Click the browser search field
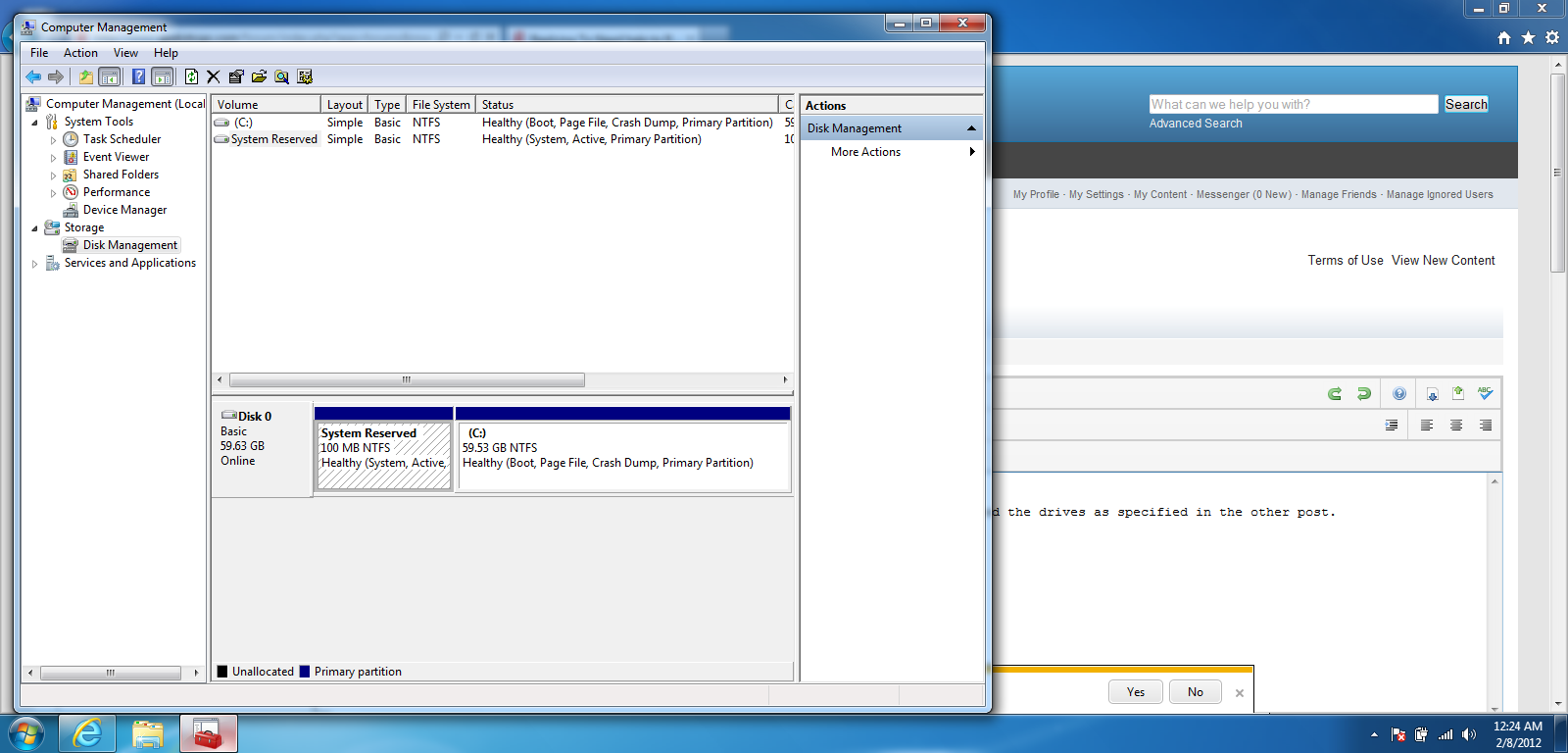The image size is (1568, 753). (1294, 104)
